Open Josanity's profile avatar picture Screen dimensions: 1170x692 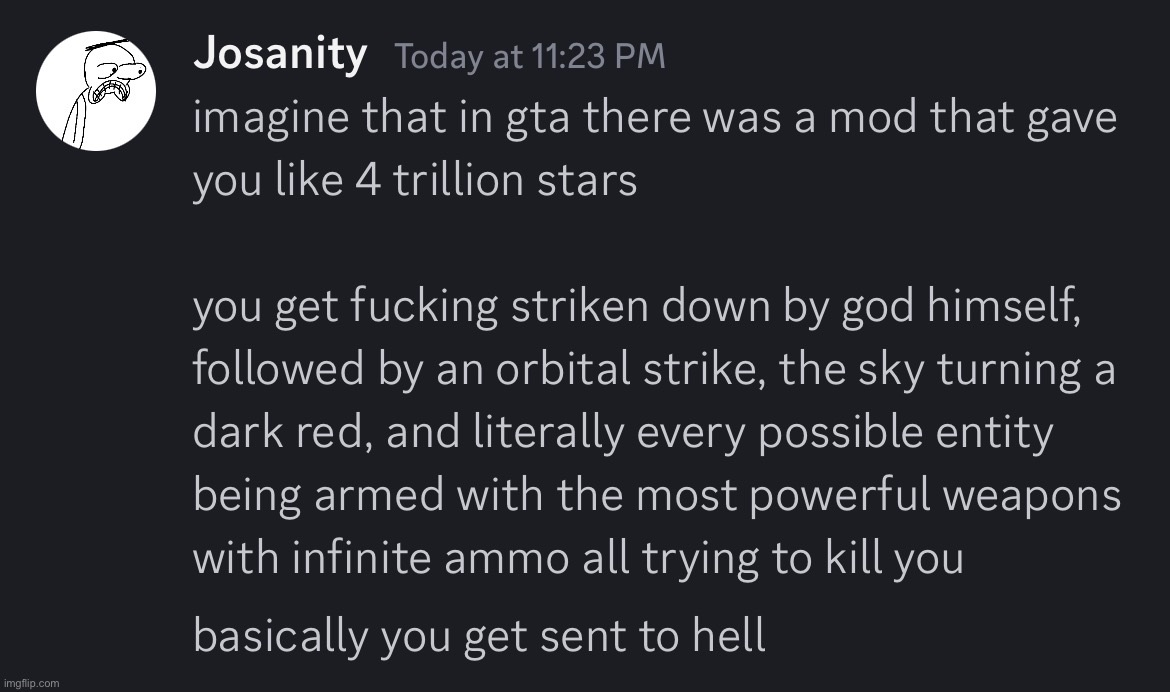click(x=96, y=90)
